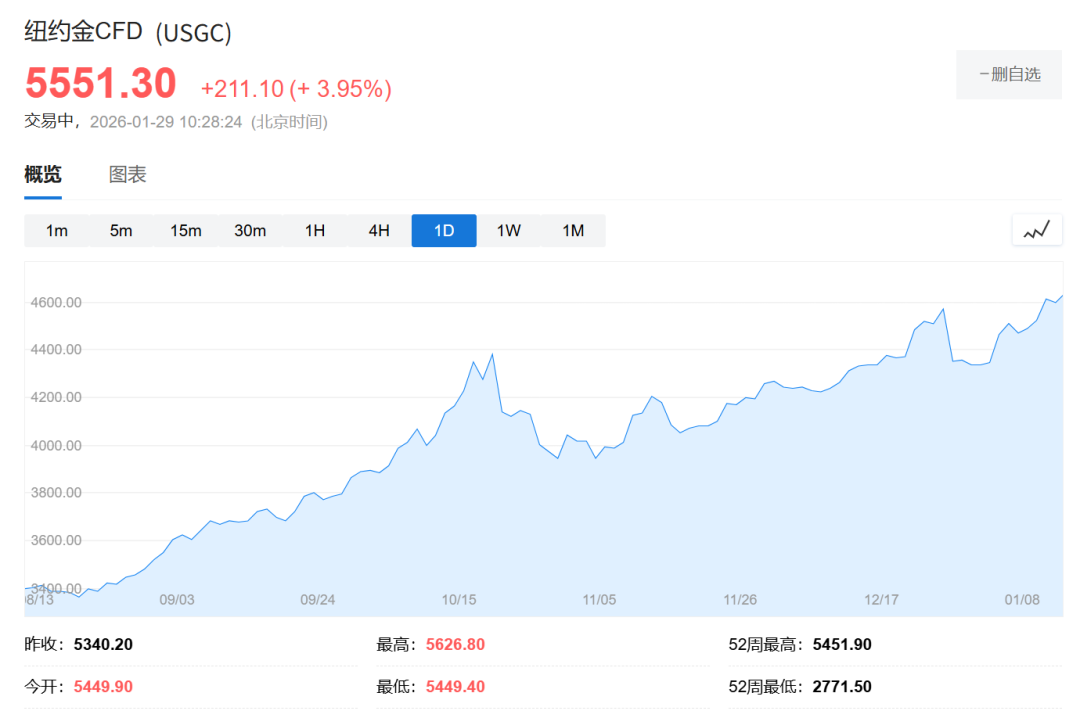Choose the 30m timeframe
Image resolution: width=1080 pixels, height=718 pixels.
pyautogui.click(x=250, y=231)
